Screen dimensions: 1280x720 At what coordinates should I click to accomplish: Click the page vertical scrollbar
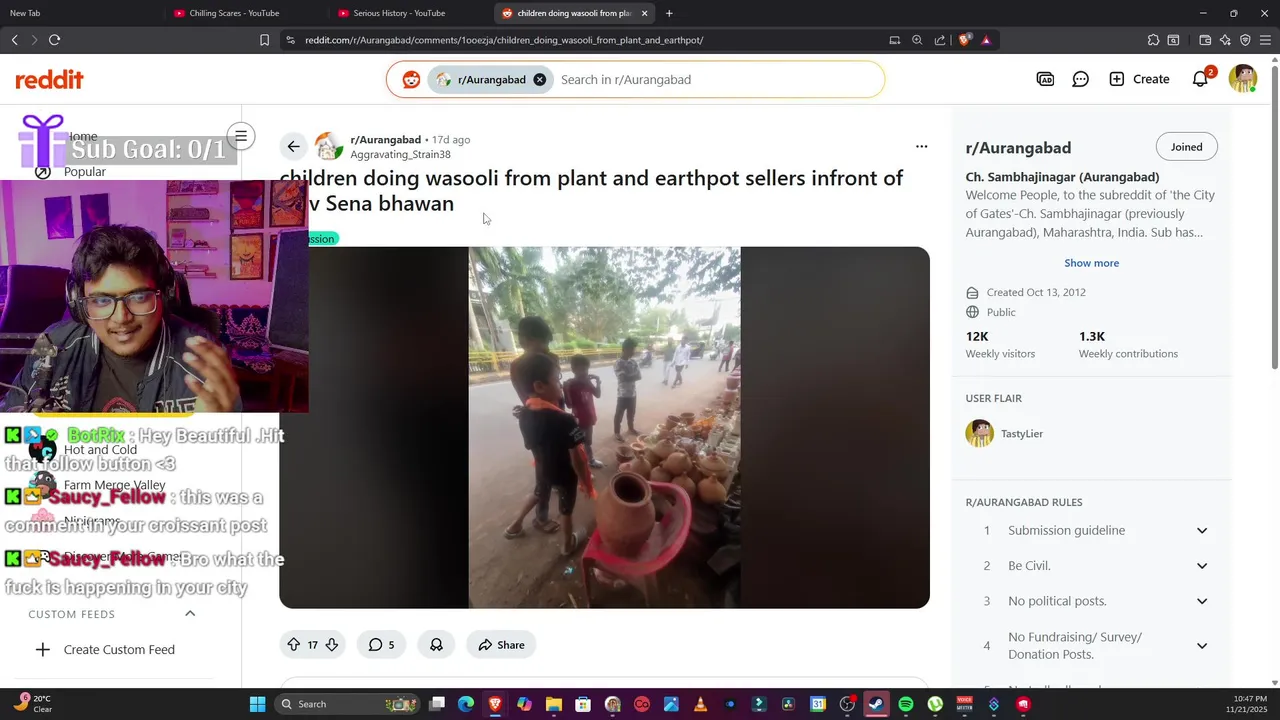tap(1274, 212)
